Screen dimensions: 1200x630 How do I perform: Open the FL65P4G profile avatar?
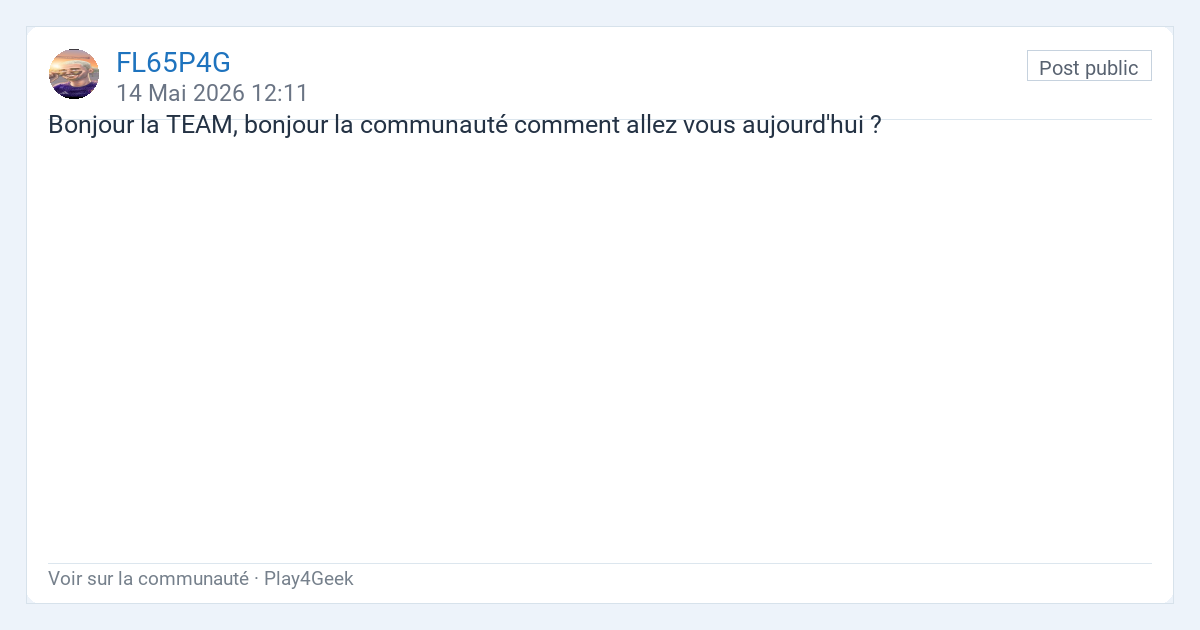(74, 74)
